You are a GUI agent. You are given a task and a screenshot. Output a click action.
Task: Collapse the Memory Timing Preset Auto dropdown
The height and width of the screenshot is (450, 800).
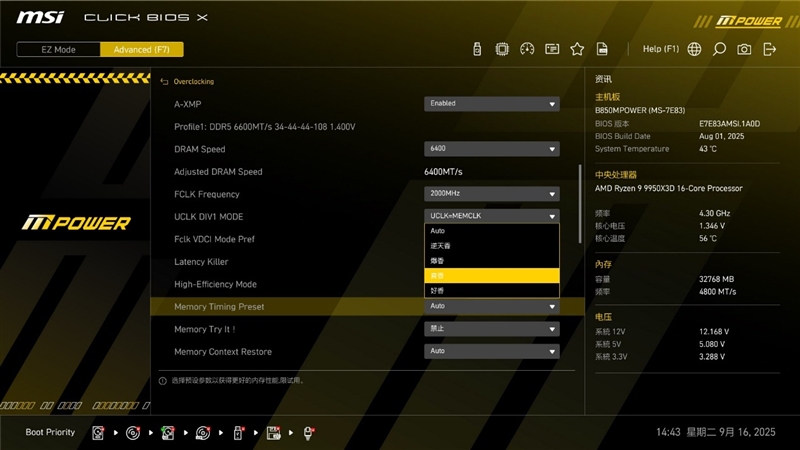[x=492, y=306]
